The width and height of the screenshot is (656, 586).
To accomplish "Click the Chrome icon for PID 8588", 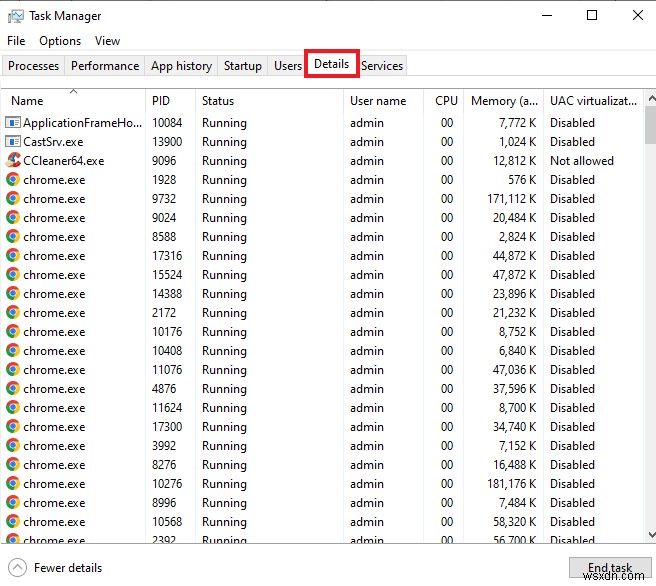I will point(13,237).
